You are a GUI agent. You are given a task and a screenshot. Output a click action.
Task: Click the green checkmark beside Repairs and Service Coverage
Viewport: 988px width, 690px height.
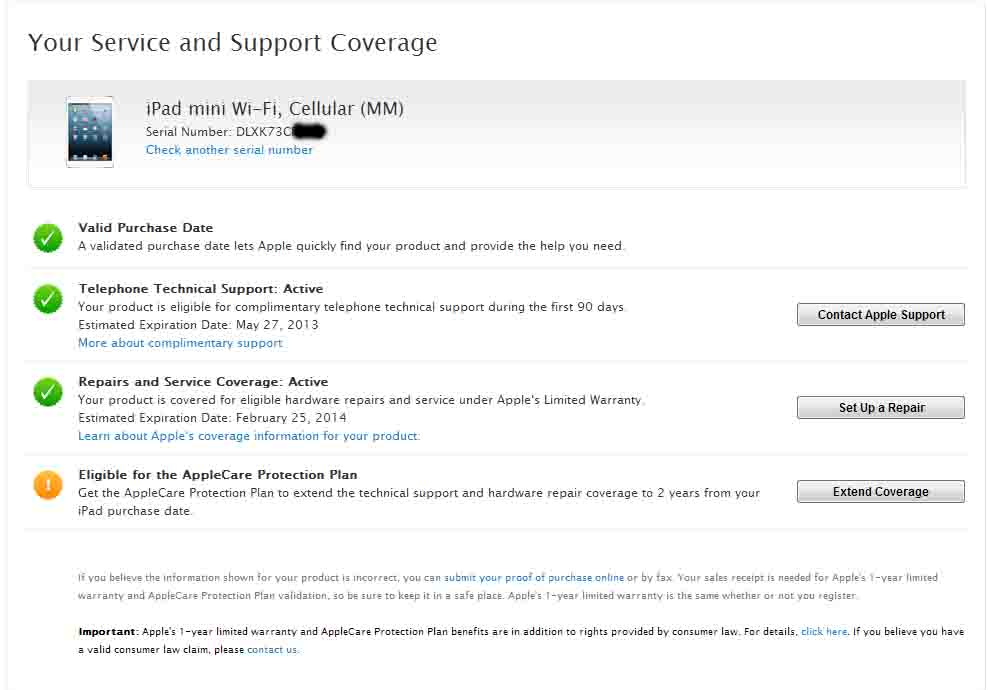(x=48, y=392)
